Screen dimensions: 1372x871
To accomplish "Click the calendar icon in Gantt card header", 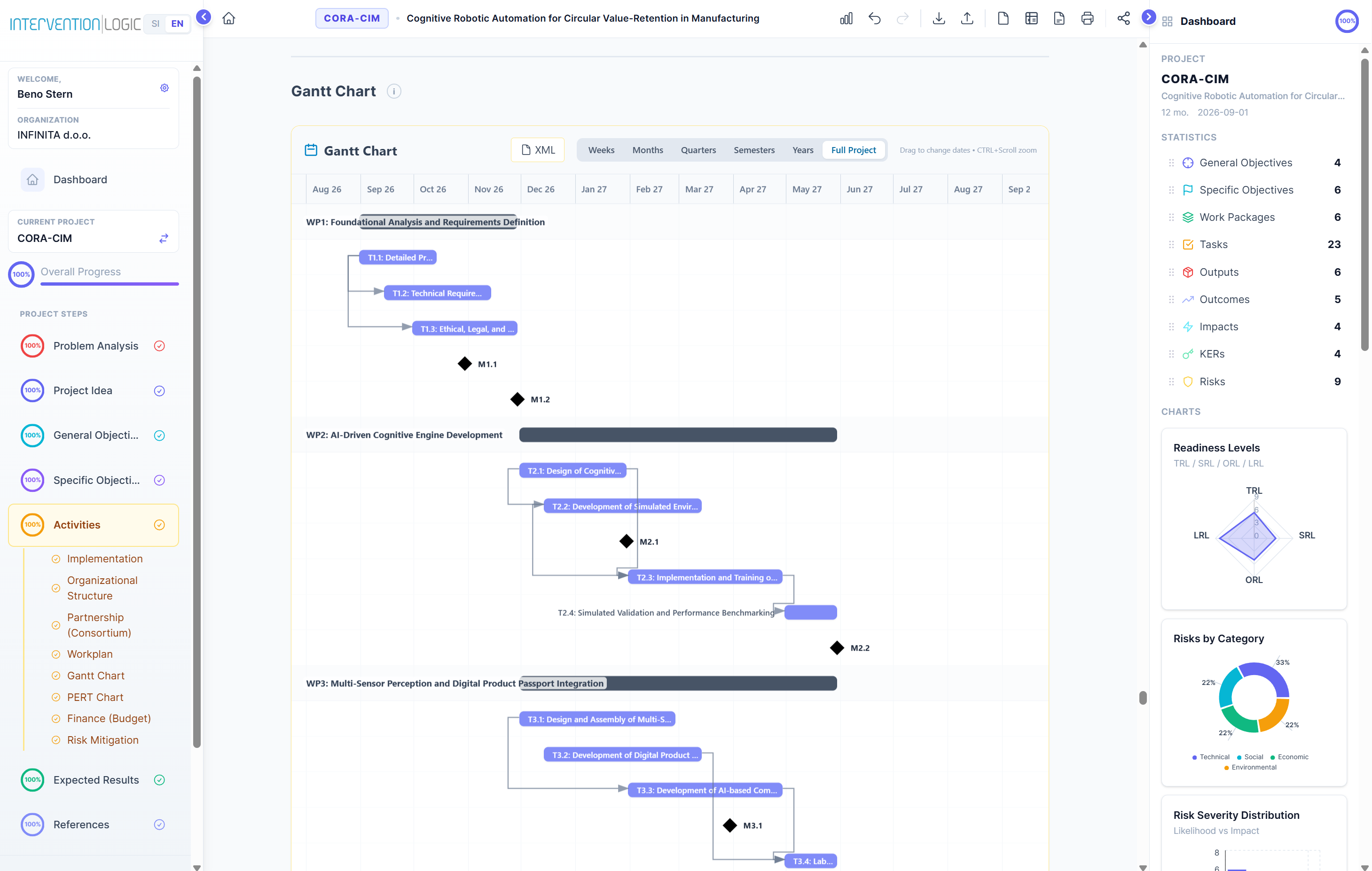I will 311,150.
